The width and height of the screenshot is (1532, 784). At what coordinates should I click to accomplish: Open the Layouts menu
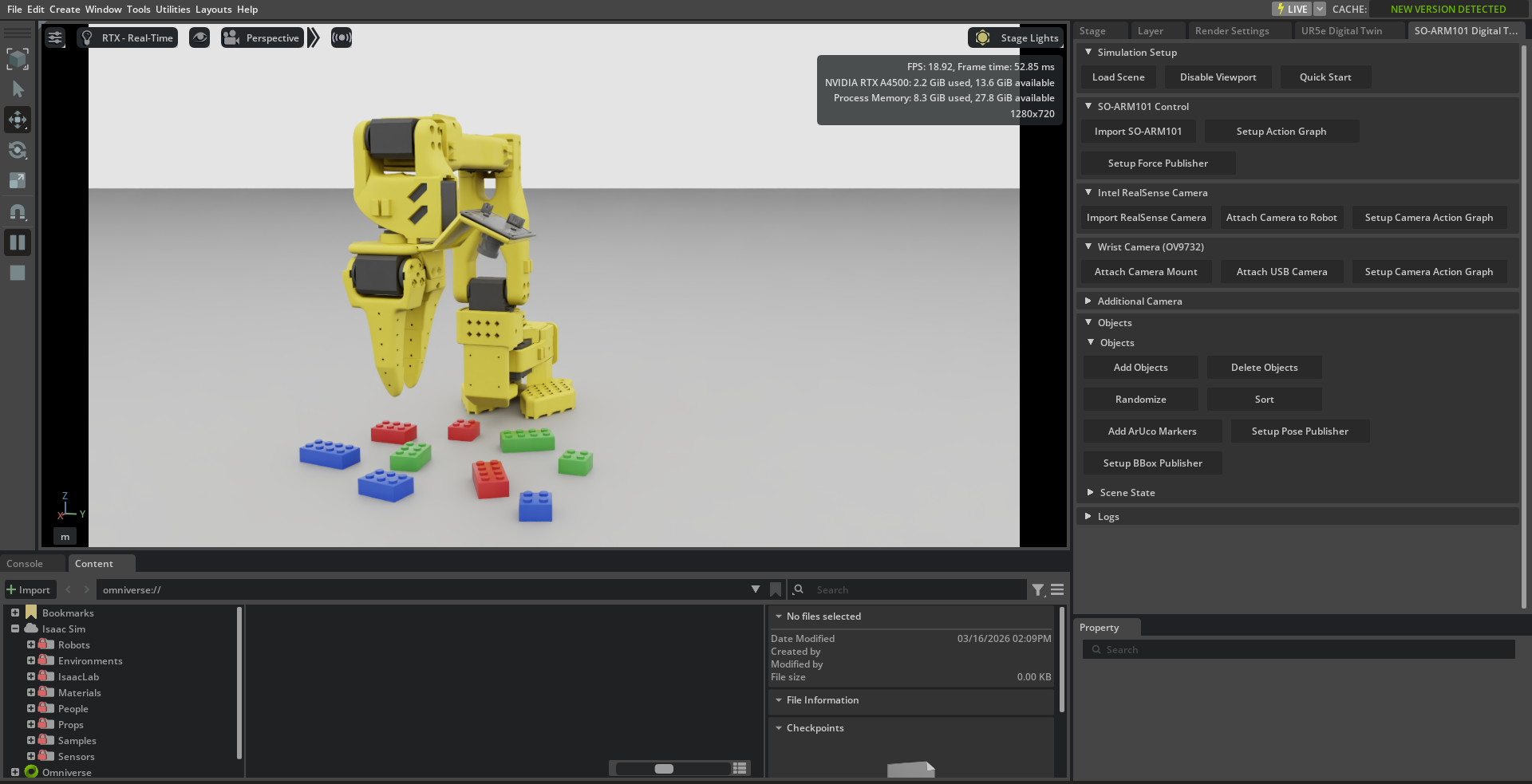pos(213,9)
